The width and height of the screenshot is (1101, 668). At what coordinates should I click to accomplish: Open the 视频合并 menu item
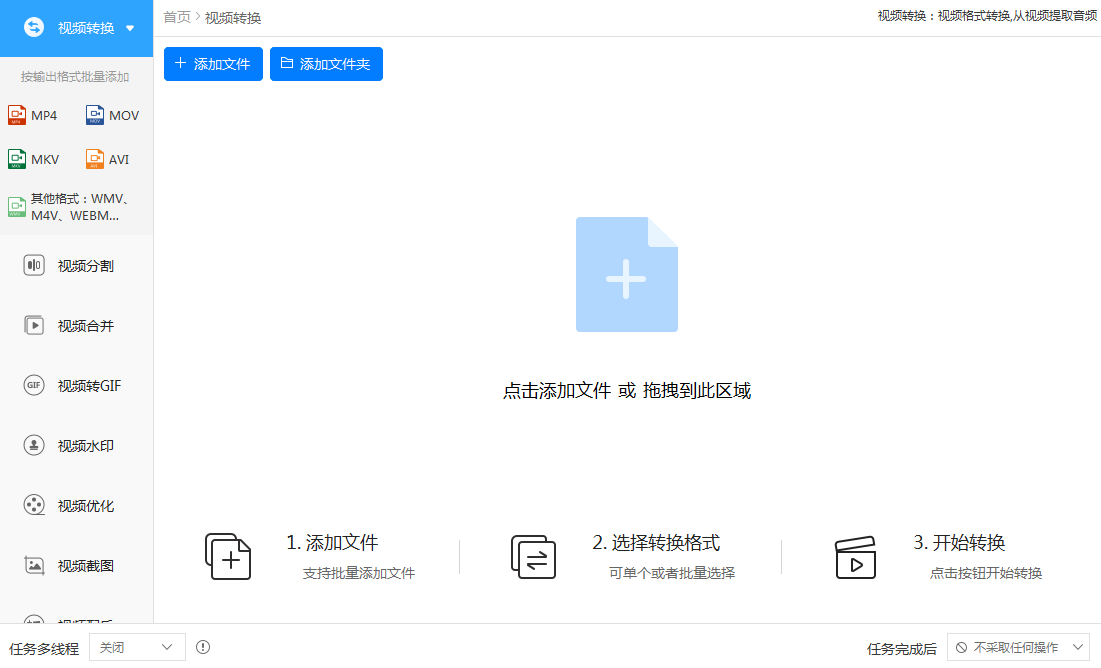click(x=77, y=325)
